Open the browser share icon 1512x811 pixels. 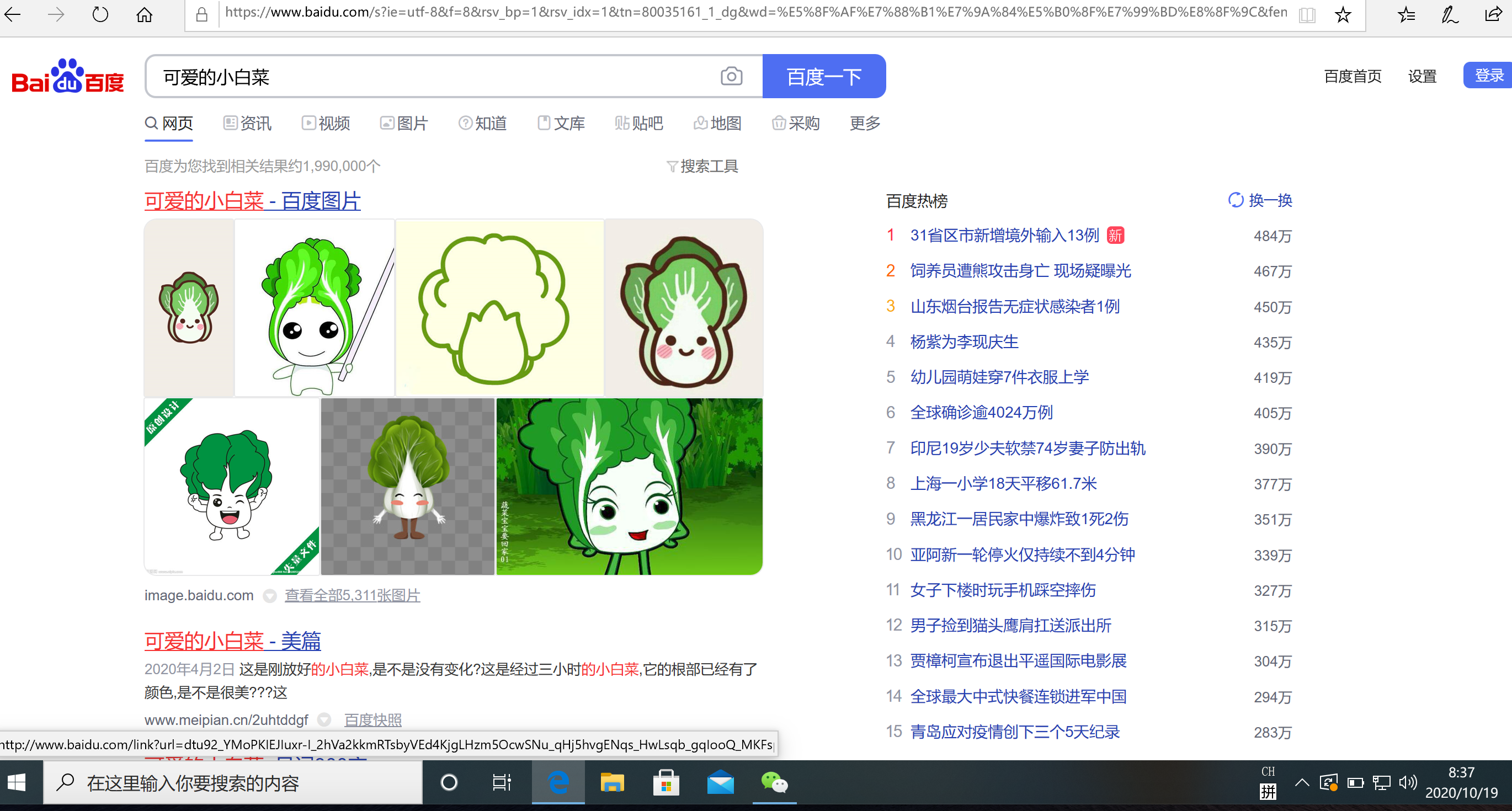click(x=1493, y=14)
